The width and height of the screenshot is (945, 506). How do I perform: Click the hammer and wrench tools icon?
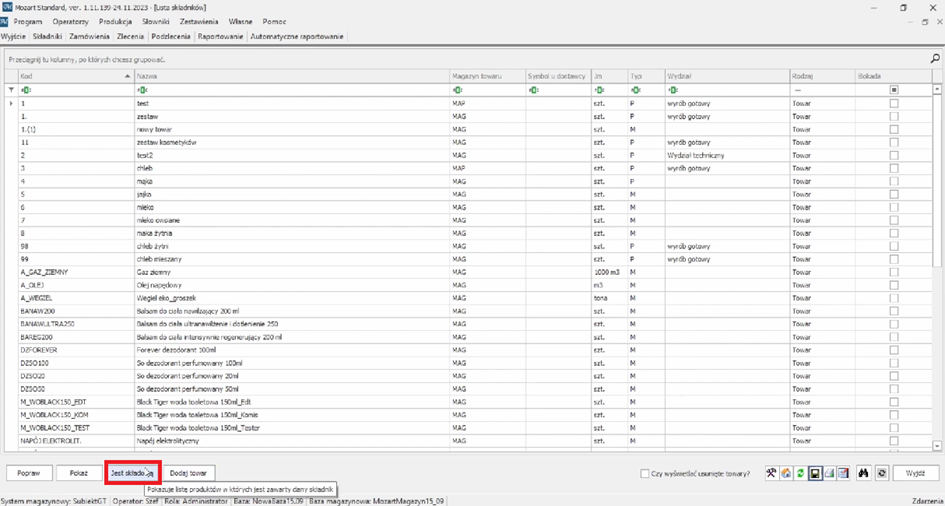coord(773,473)
